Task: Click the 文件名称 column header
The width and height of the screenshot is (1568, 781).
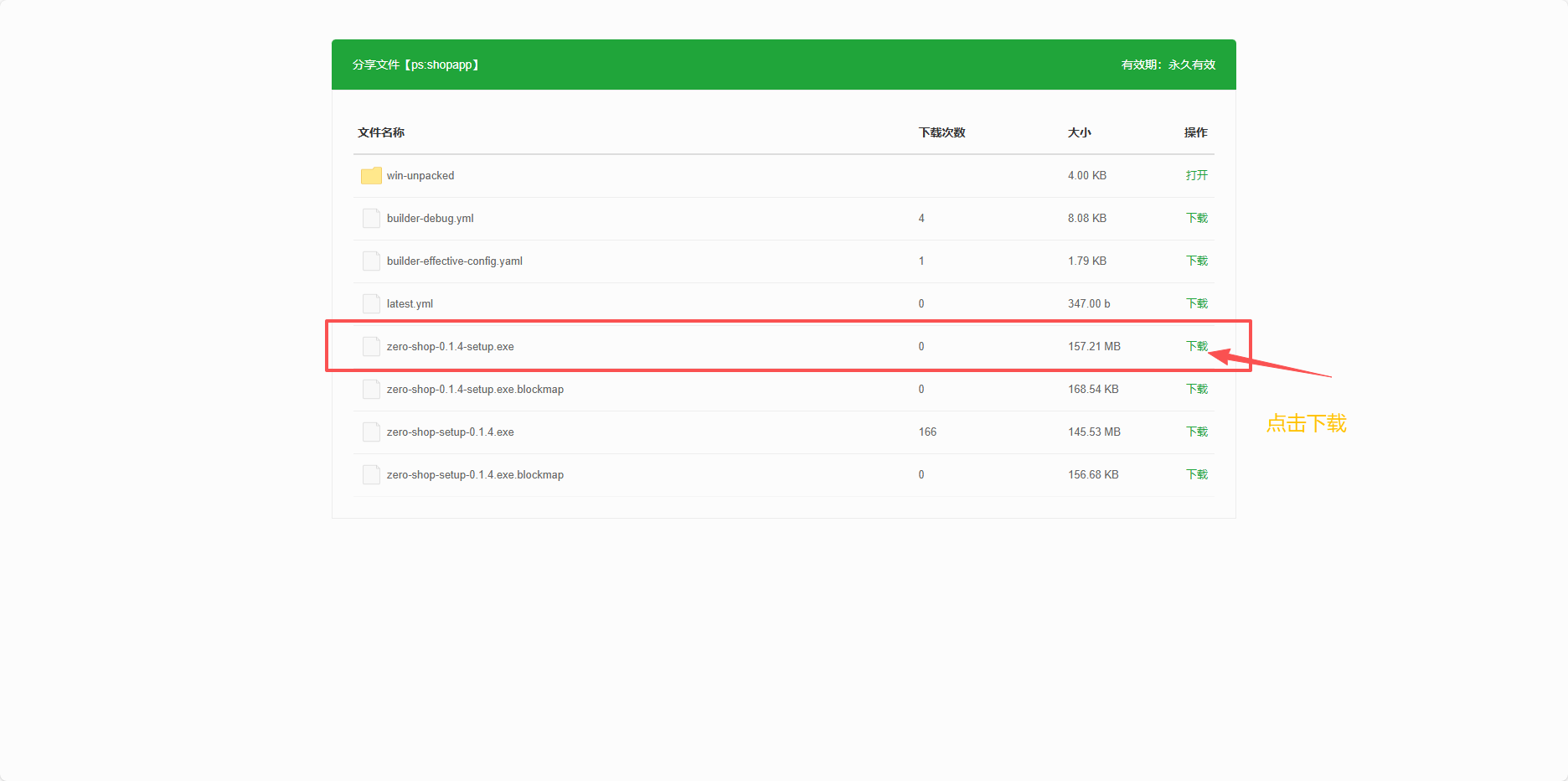Action: [x=381, y=132]
